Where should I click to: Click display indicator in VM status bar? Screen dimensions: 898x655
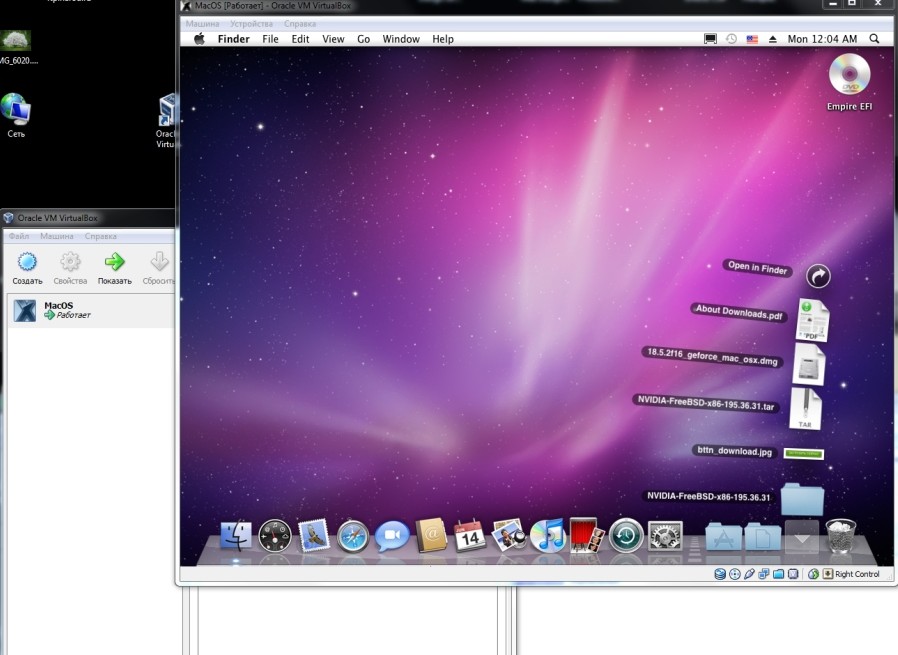[x=793, y=574]
